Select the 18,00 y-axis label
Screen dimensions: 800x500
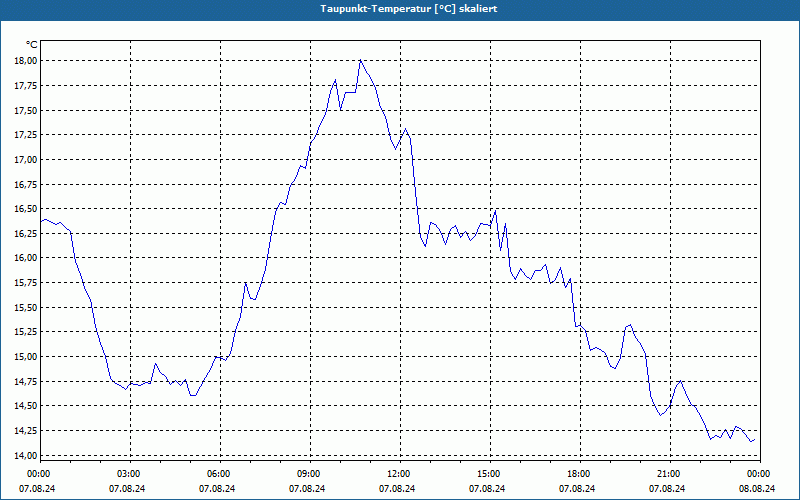point(27,61)
